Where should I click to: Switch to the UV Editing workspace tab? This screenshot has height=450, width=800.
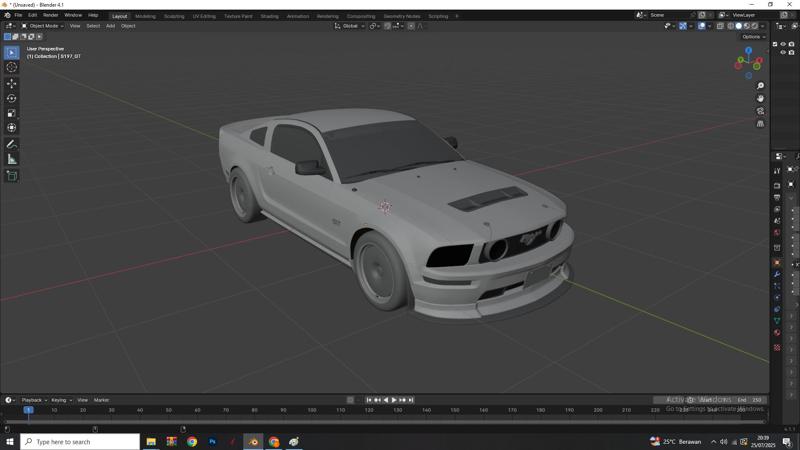pyautogui.click(x=204, y=16)
